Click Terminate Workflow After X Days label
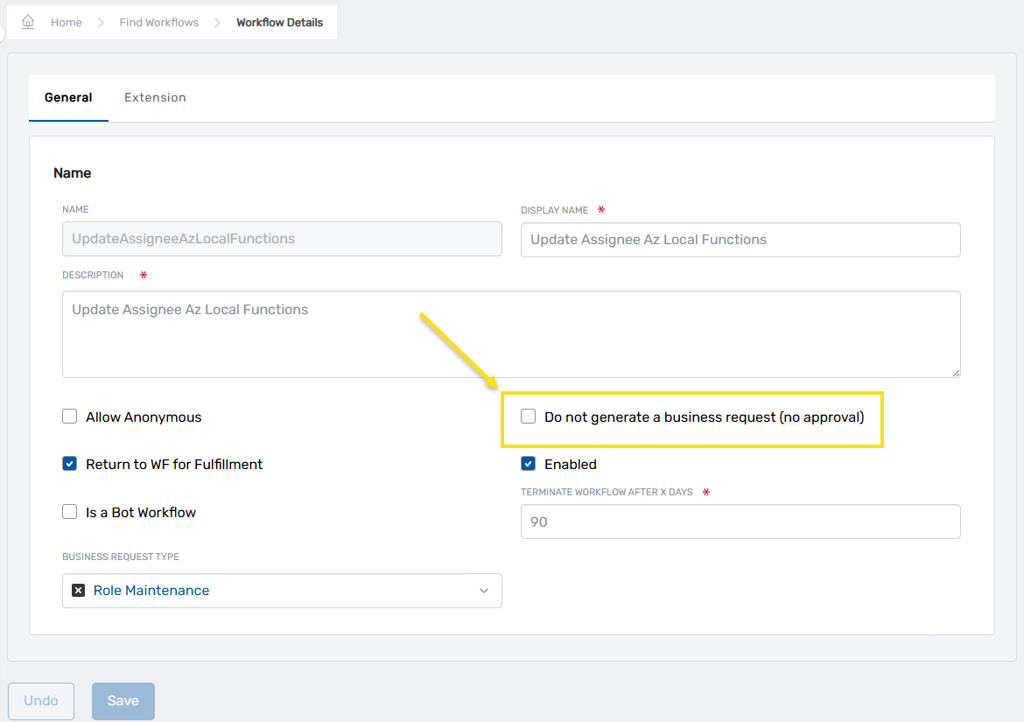Screen dimensions: 1024x722 click(607, 492)
